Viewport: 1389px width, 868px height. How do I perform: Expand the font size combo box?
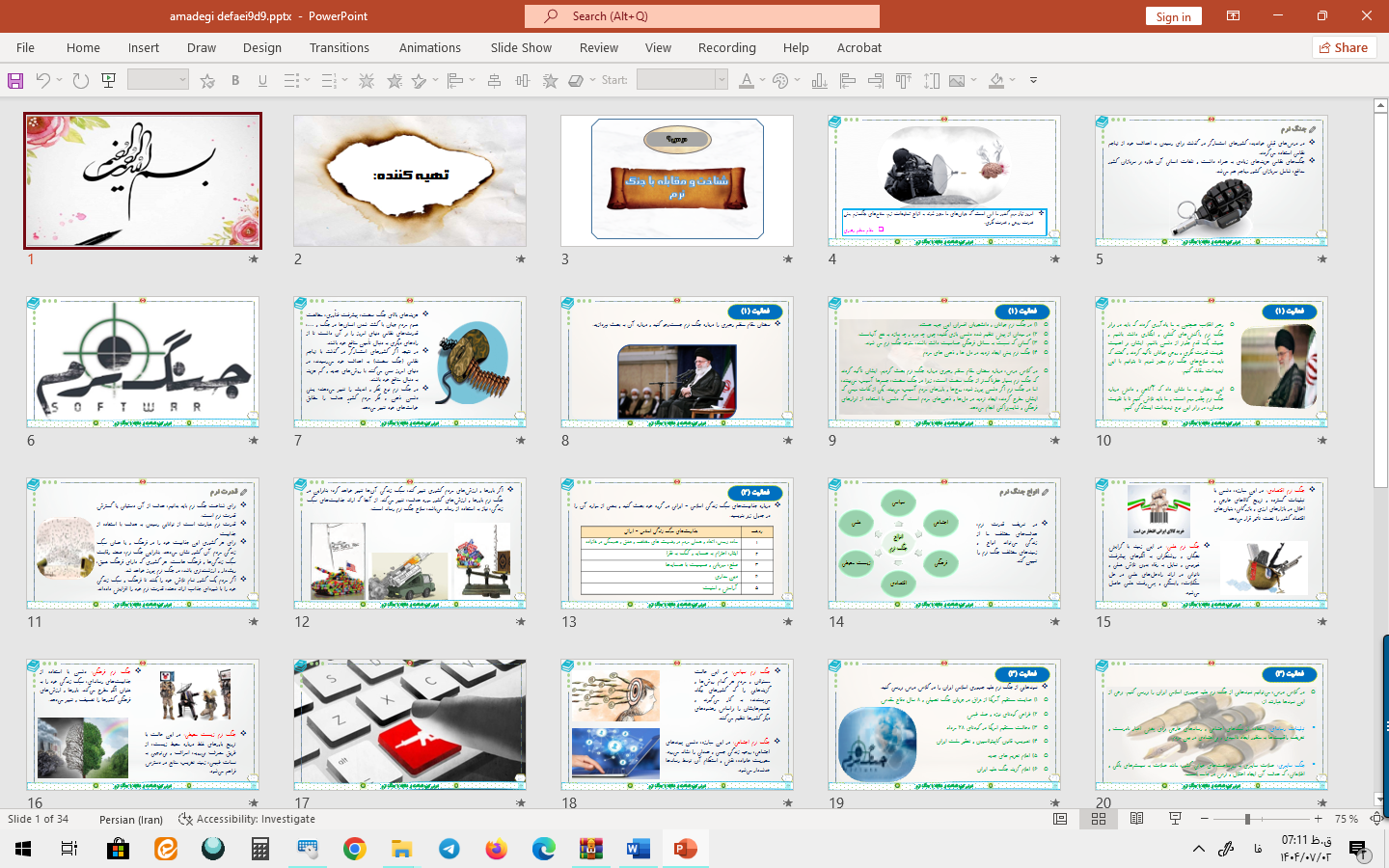tap(182, 81)
